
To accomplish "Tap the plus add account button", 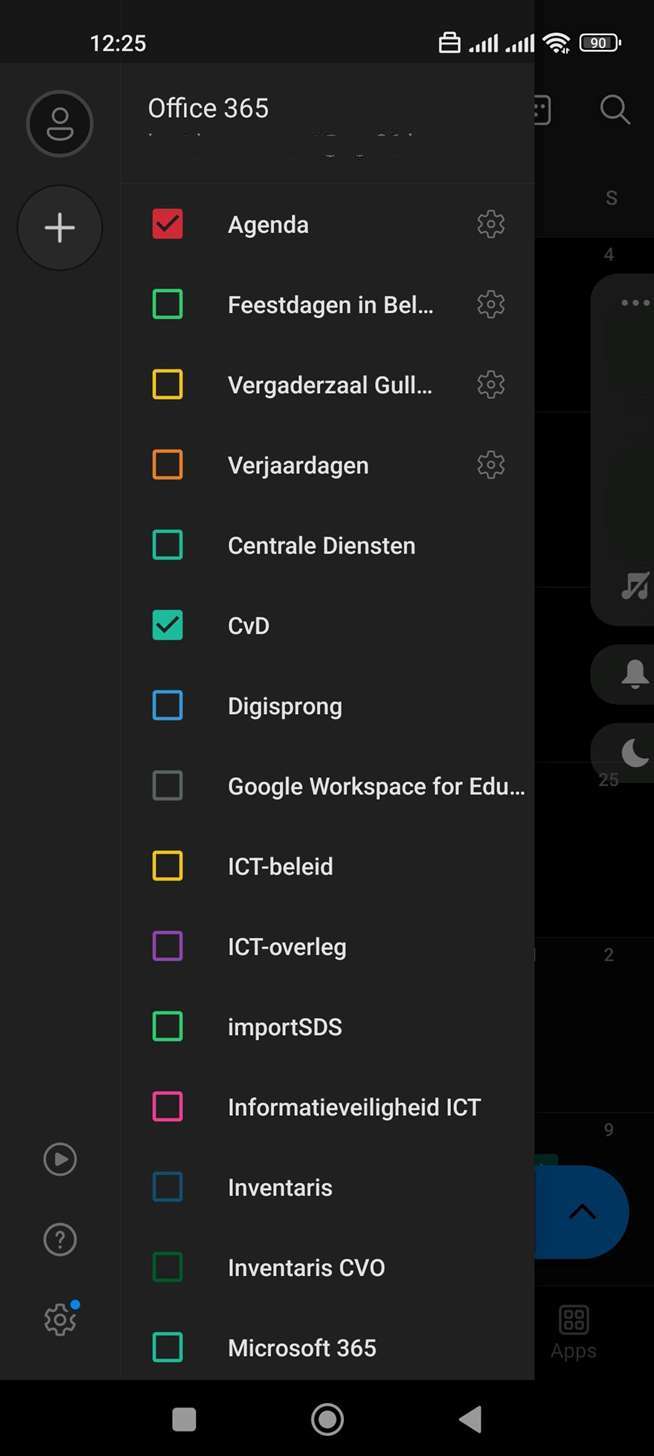I will click(60, 228).
